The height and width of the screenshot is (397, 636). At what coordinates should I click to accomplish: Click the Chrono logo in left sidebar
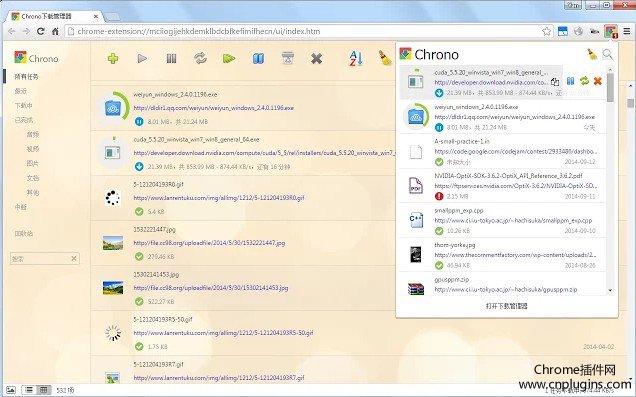pos(37,58)
